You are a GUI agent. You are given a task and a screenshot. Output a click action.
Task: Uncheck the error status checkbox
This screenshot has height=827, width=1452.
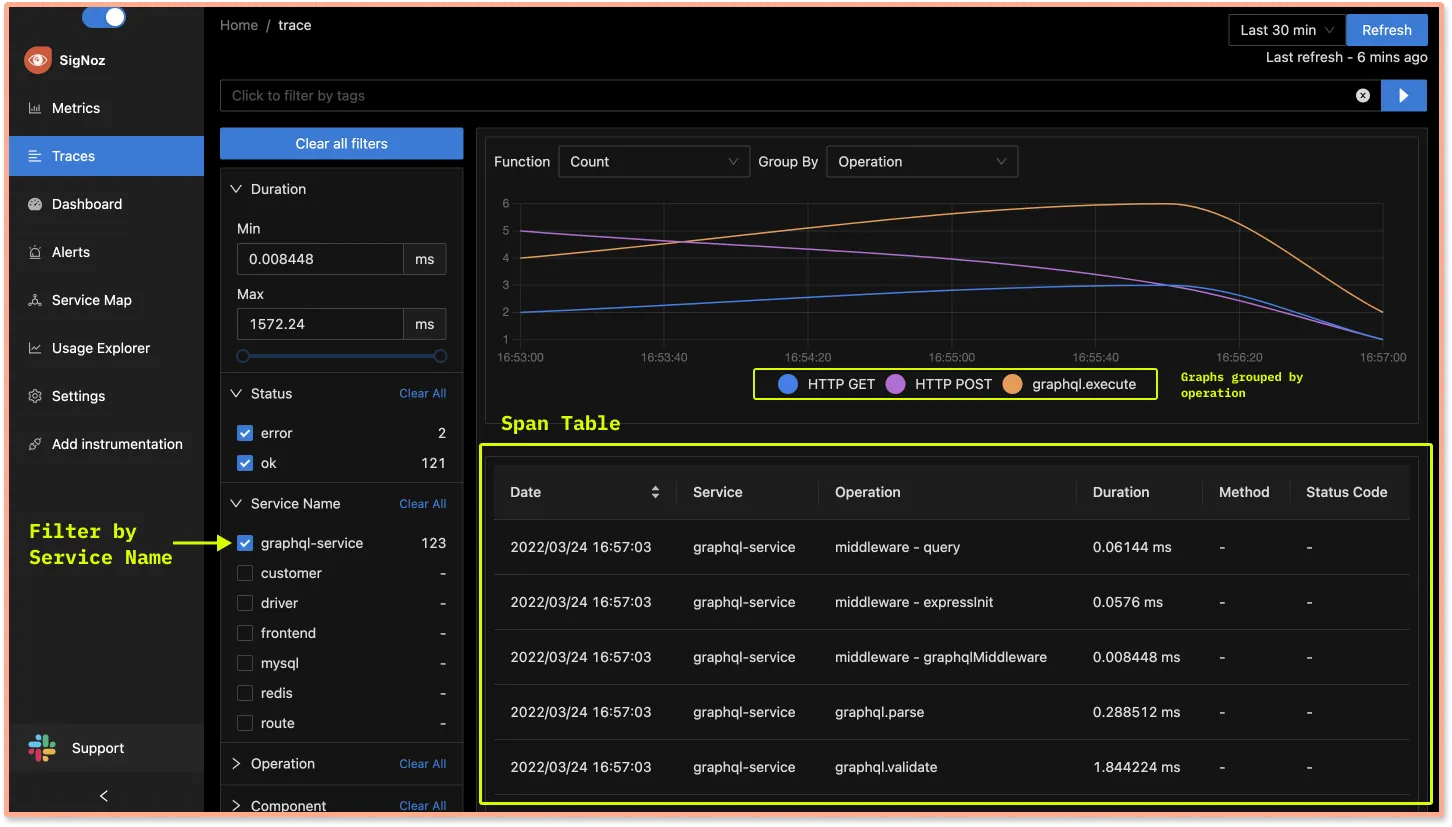point(245,433)
